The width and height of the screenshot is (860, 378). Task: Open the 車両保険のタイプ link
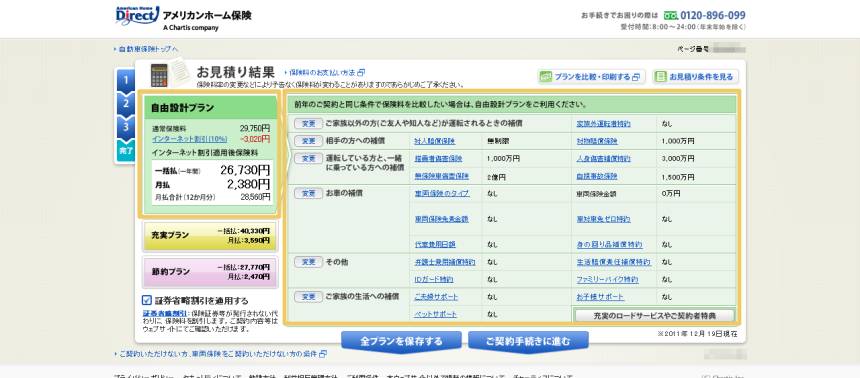442,194
